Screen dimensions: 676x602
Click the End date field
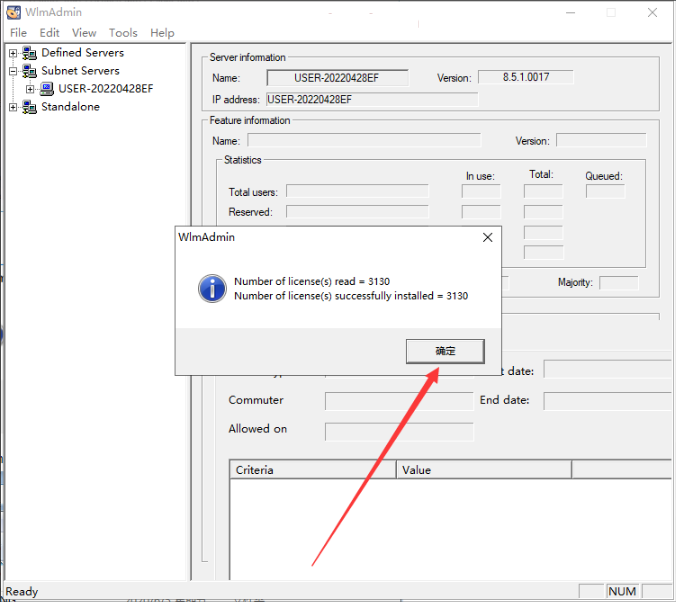[x=608, y=401]
